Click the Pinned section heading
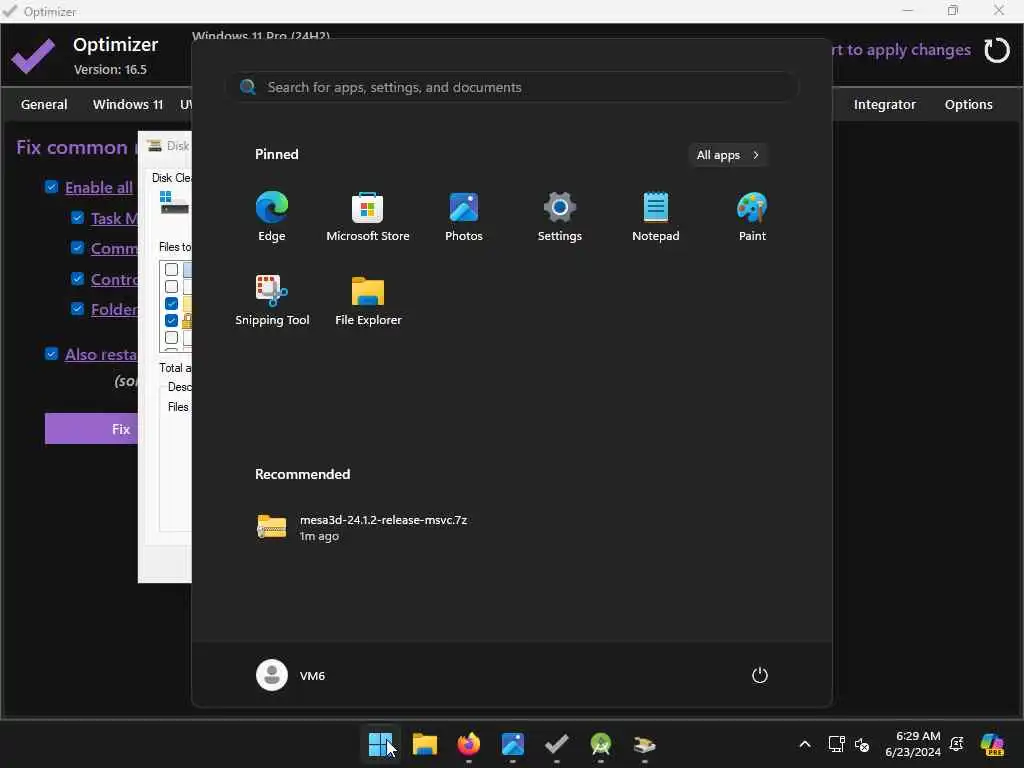Viewport: 1024px width, 768px height. point(276,154)
